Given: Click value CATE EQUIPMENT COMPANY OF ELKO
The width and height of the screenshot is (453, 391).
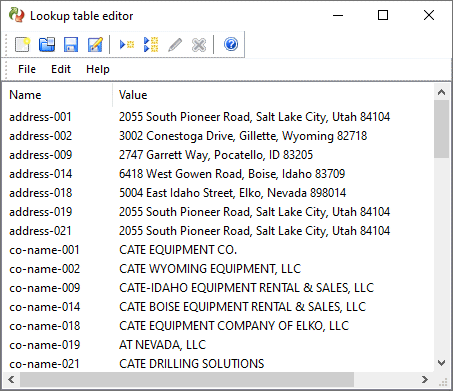Looking at the screenshot, I should [234, 326].
